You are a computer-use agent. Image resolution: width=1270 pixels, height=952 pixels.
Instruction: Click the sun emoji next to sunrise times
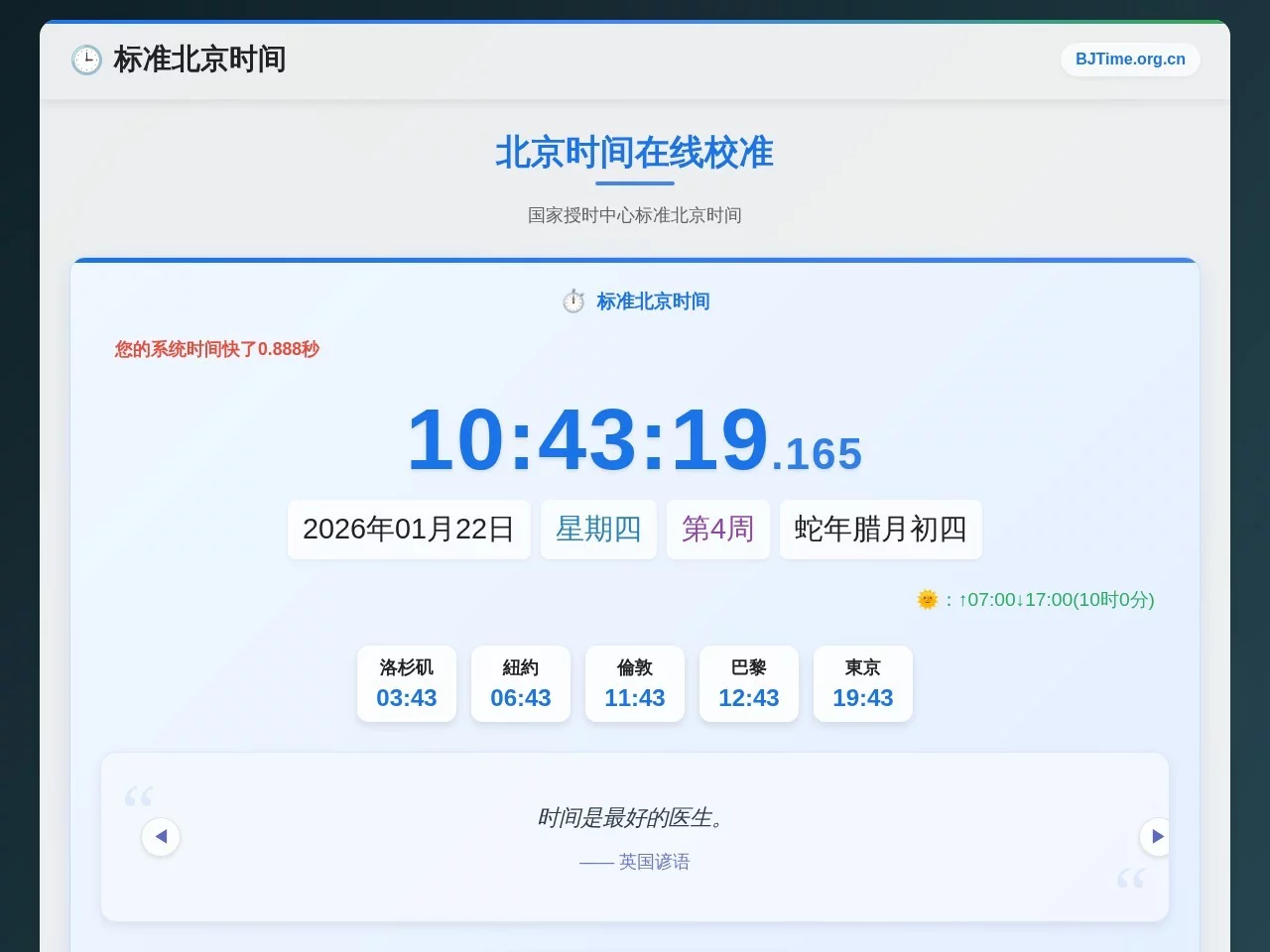[x=927, y=599]
